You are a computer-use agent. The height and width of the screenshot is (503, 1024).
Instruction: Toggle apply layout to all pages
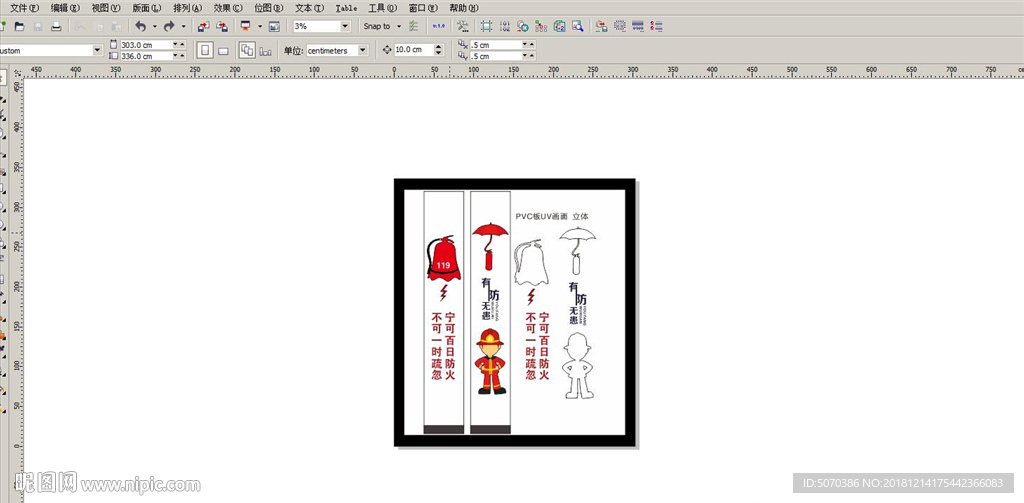click(246, 50)
